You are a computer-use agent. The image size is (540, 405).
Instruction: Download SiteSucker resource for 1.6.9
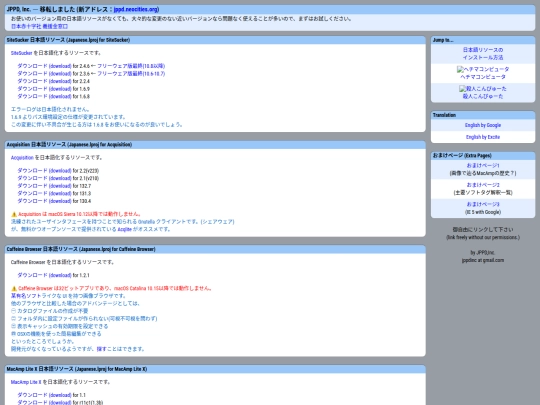(44, 89)
